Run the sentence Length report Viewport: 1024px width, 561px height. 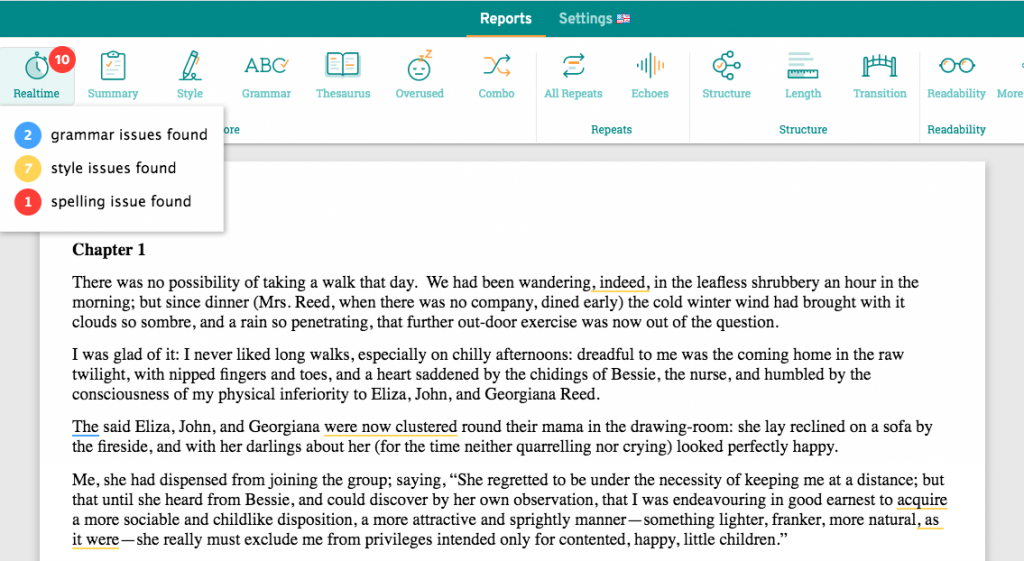(803, 75)
